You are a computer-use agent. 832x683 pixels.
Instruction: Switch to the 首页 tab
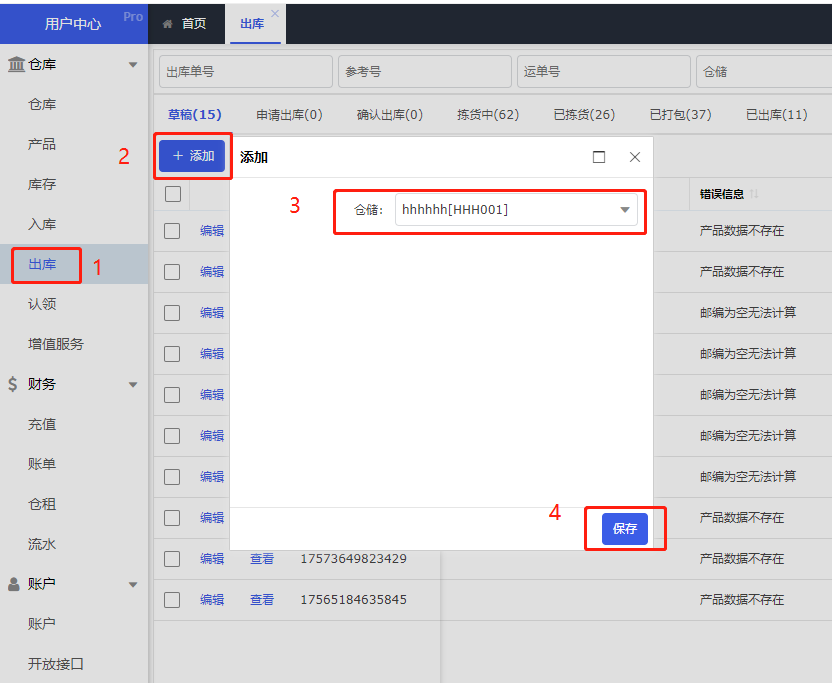click(186, 24)
